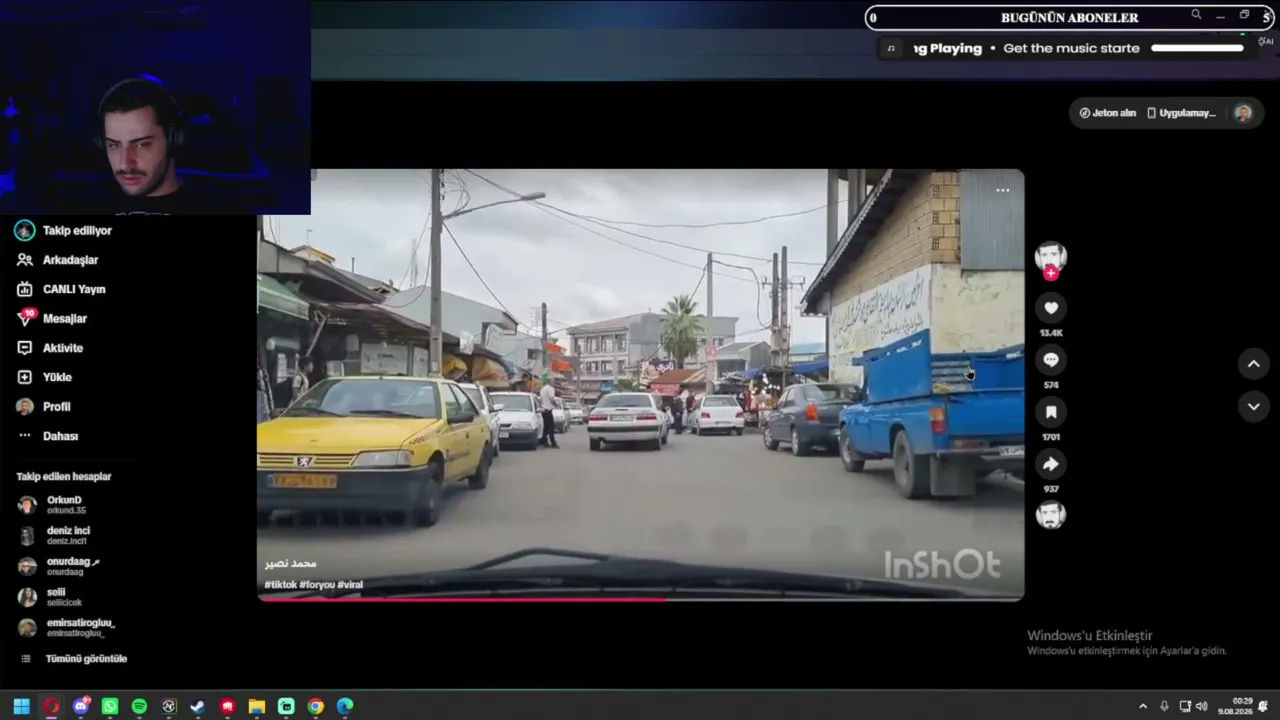The width and height of the screenshot is (1280, 720).
Task: Open the creator's profile avatar beside the video
Action: tap(1050, 256)
